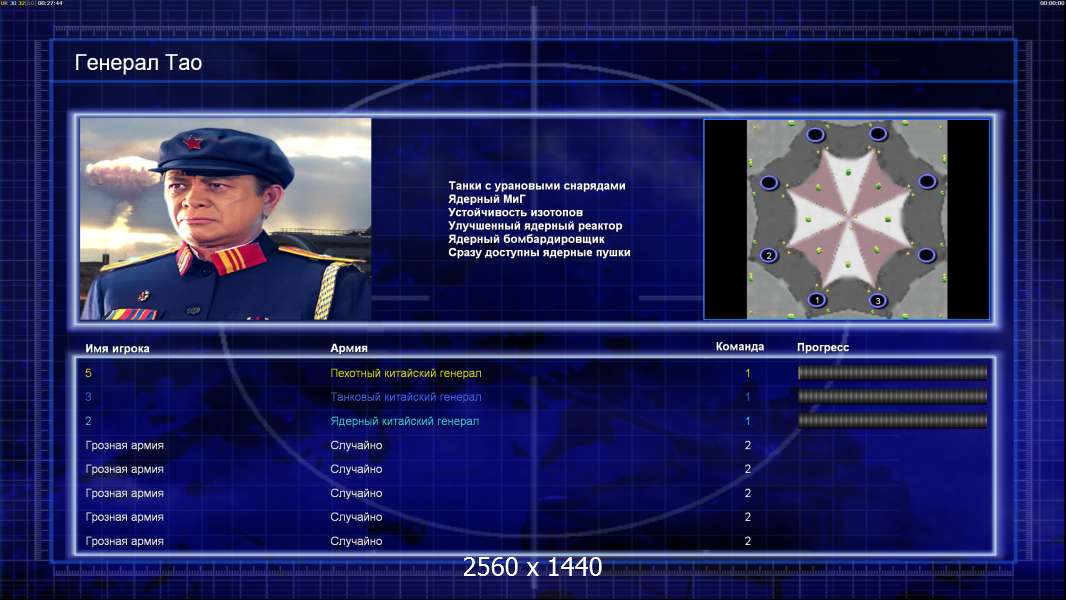Click start position 1 on the minimap

(x=816, y=299)
